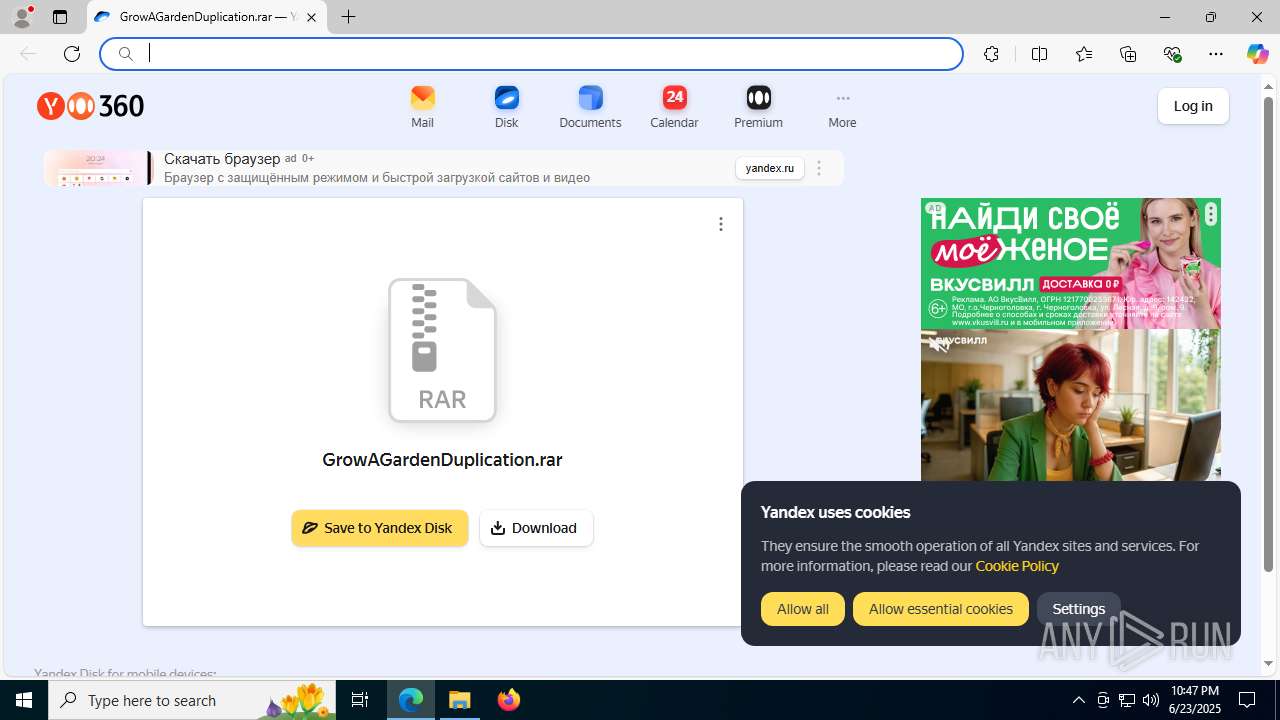Open Task View on taskbar
This screenshot has width=1280, height=720.
tap(361, 700)
